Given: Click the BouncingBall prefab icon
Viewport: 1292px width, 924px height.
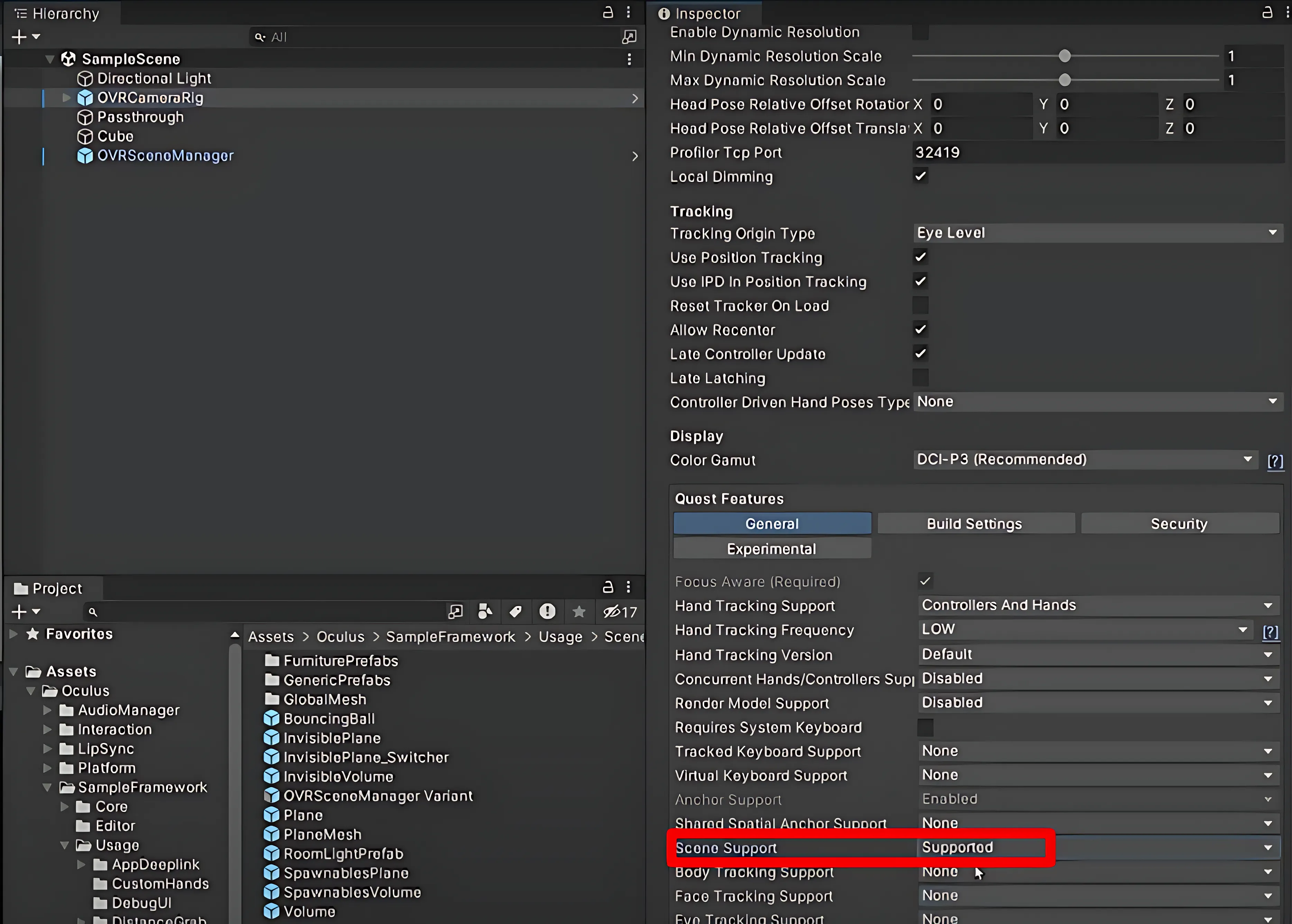Looking at the screenshot, I should point(272,719).
